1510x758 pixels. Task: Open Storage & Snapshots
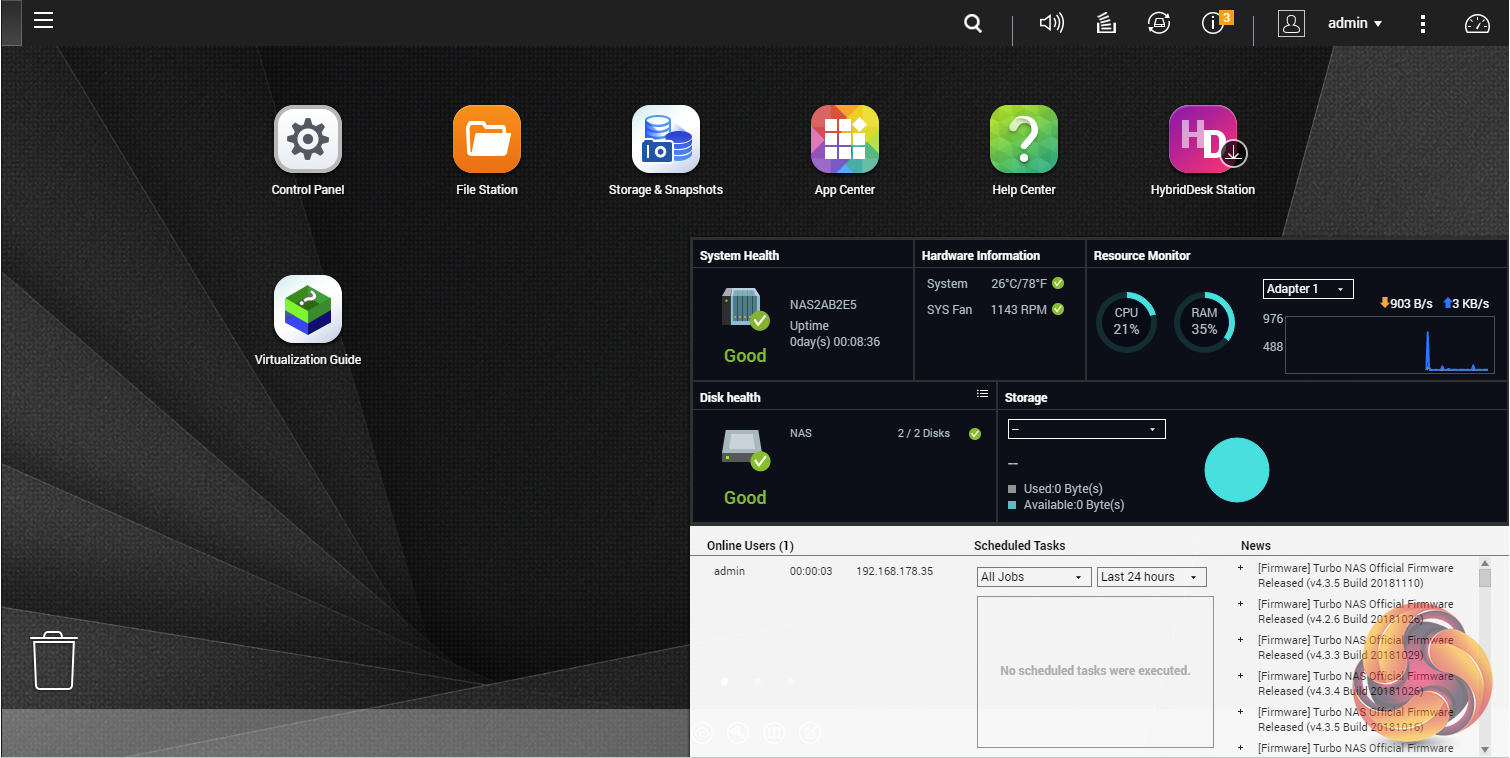click(x=666, y=139)
